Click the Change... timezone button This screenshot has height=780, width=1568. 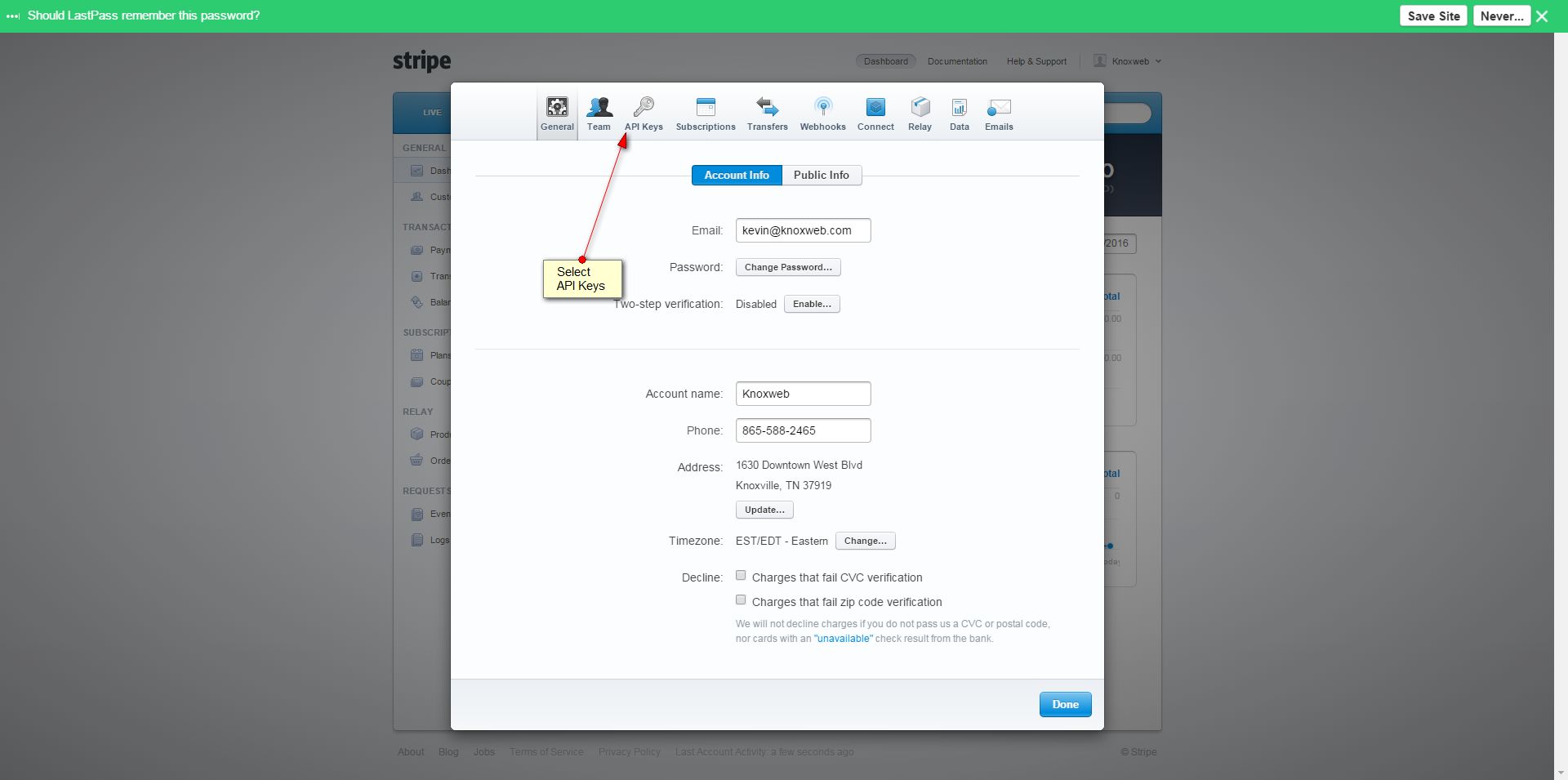865,541
